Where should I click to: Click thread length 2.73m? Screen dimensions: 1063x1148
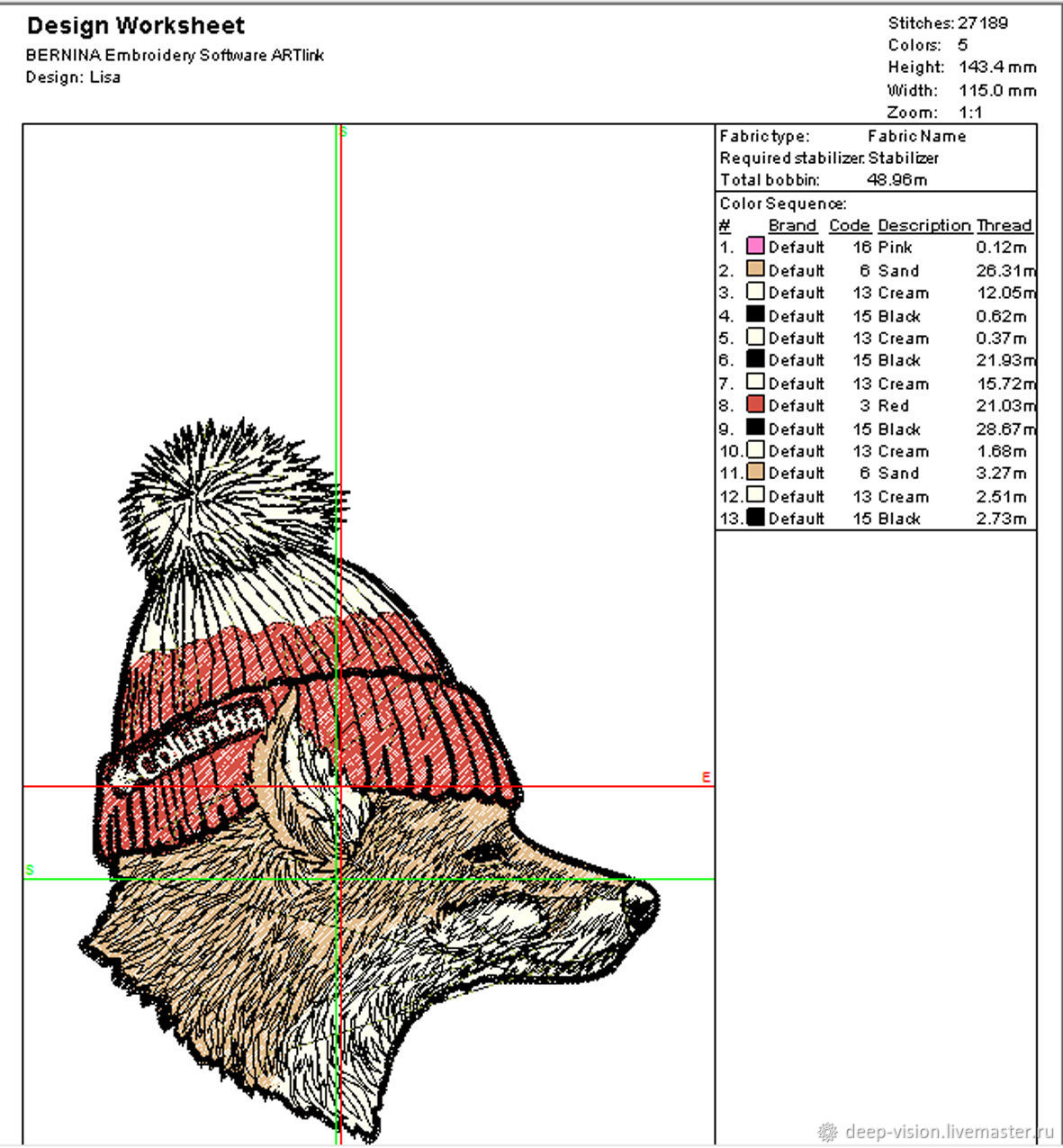coord(1001,519)
